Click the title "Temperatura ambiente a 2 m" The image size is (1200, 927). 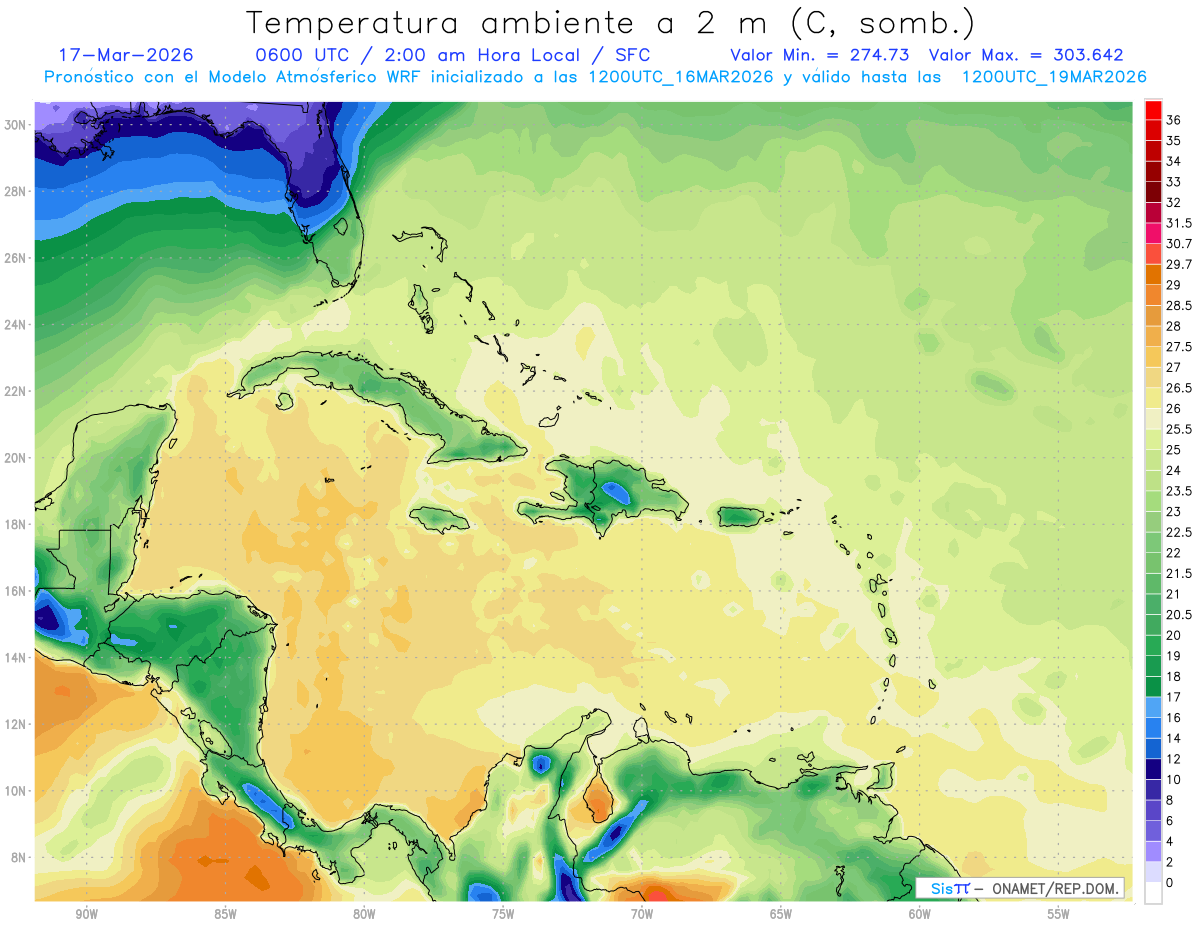pos(509,22)
